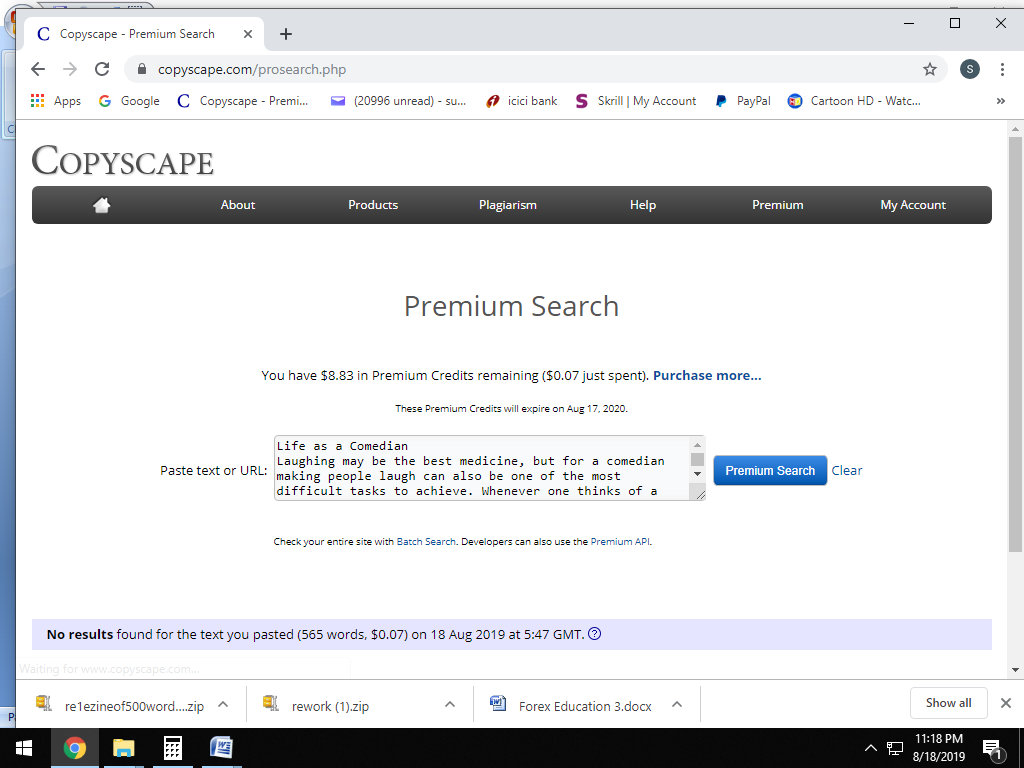Viewport: 1024px width, 768px height.
Task: Click the address bar URL
Action: (x=251, y=69)
